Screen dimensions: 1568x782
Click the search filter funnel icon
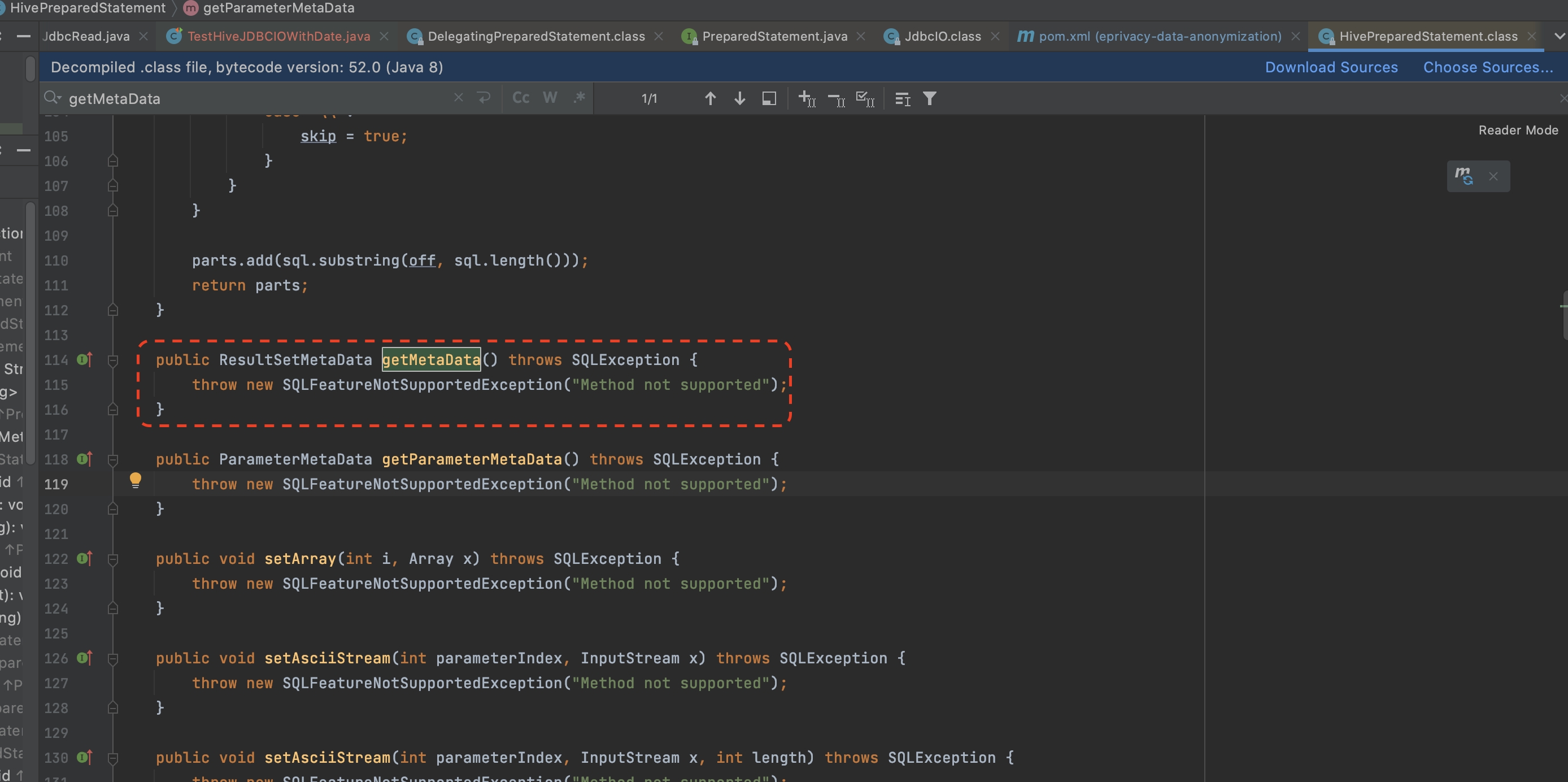(930, 99)
